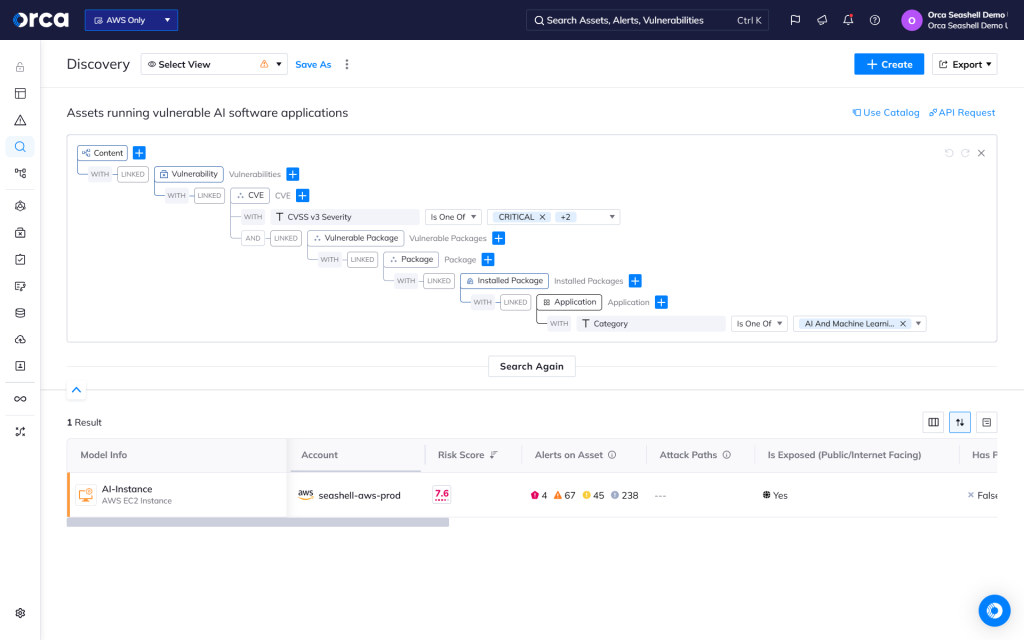Screen dimensions: 1024x640
Task: Click the undo arrow in the query builder
Action: pyautogui.click(x=948, y=153)
